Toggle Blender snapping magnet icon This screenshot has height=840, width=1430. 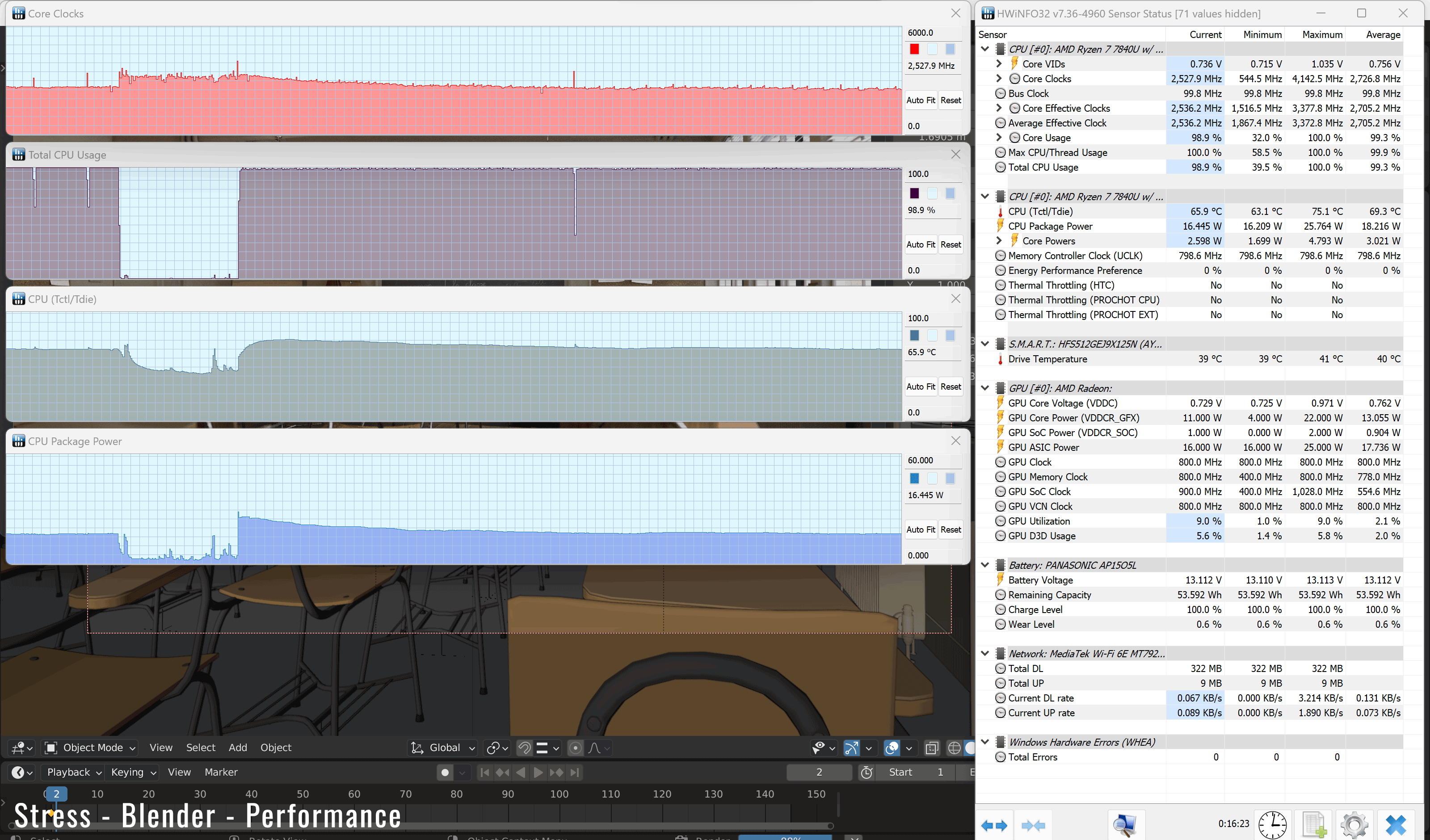tap(524, 748)
